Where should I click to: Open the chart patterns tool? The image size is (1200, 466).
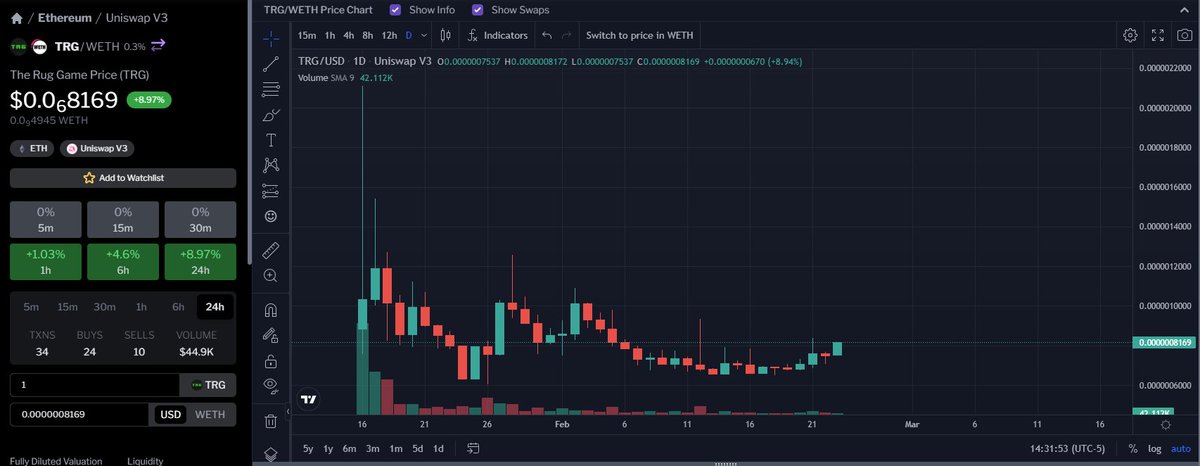tap(271, 165)
